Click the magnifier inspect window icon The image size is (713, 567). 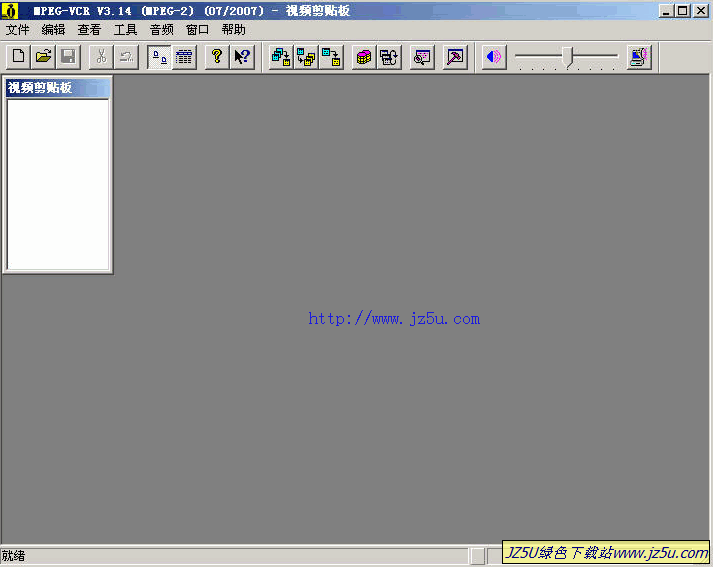(422, 57)
